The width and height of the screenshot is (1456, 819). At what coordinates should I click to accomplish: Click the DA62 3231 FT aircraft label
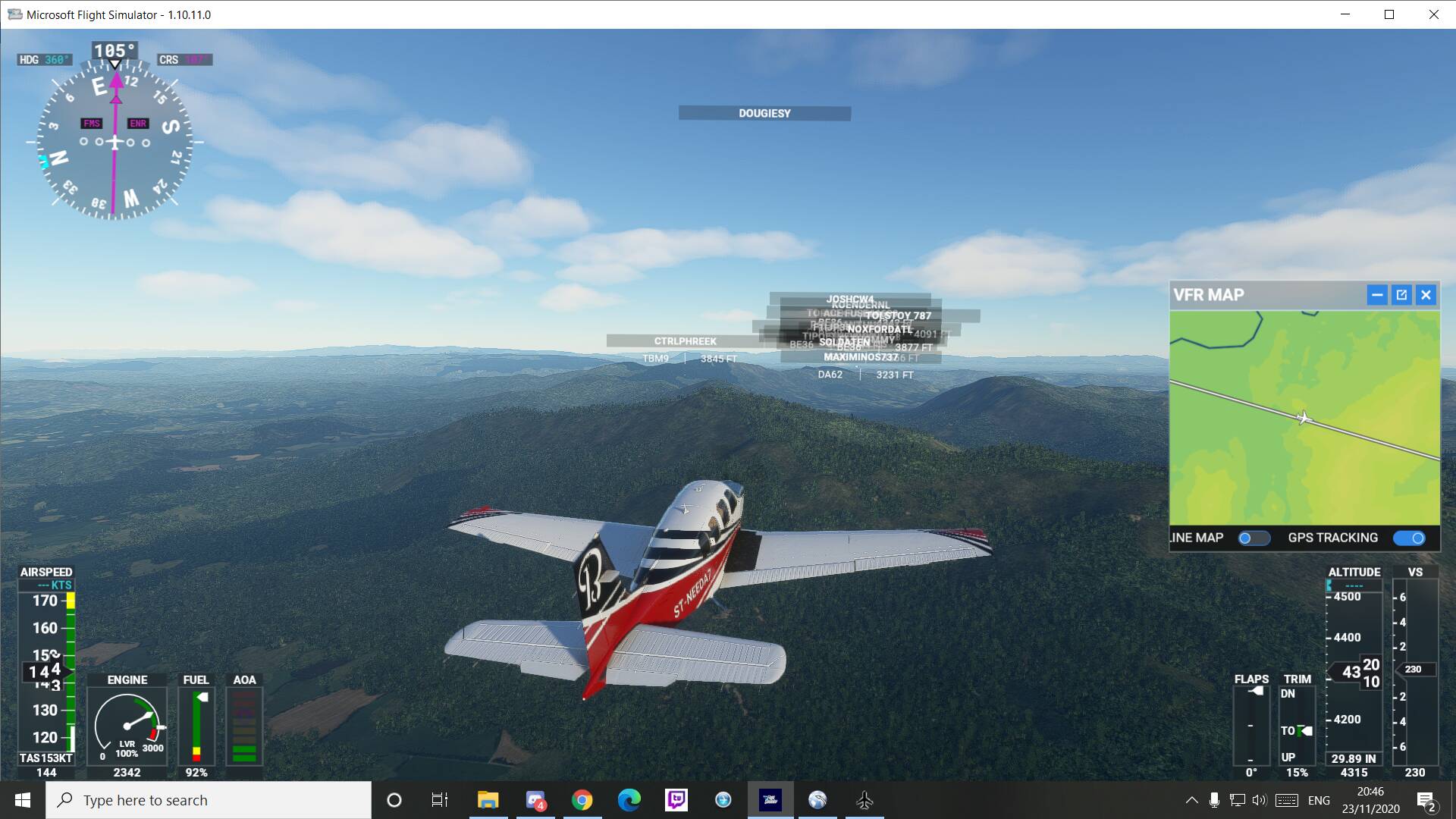(865, 375)
